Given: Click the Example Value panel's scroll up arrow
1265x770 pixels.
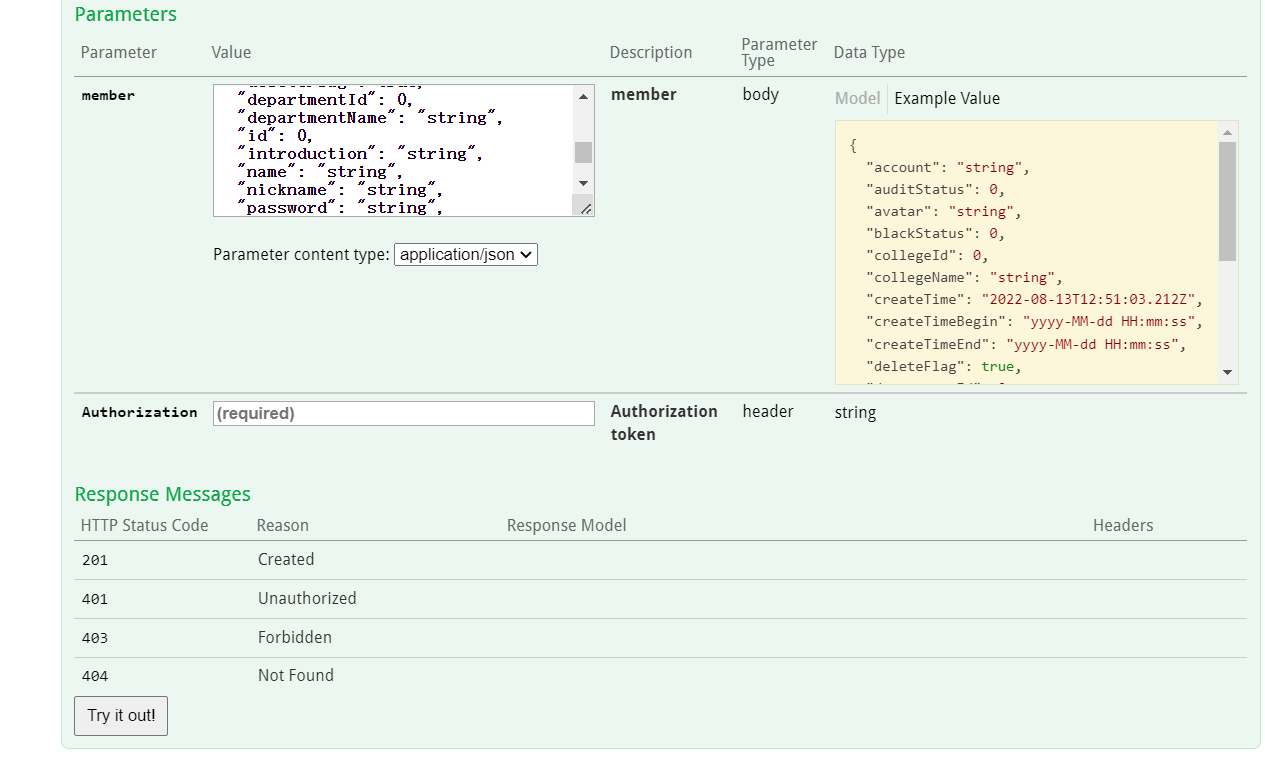Looking at the screenshot, I should (x=1227, y=132).
